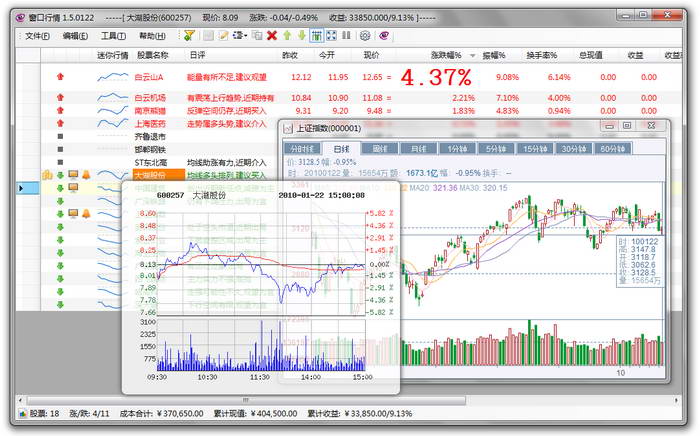Click the horizontal scrollbar thumb
The height and width of the screenshot is (436, 700).
point(246,400)
